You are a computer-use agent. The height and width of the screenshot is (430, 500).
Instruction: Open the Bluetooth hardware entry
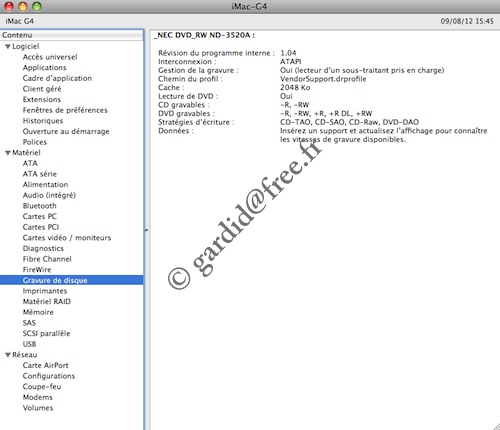(x=39, y=206)
